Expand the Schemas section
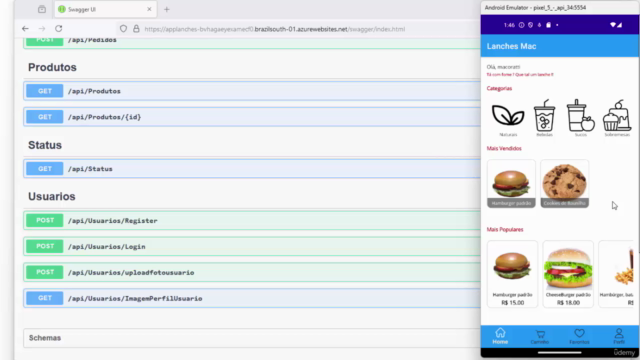Viewport: 640px width, 360px height. tap(252, 338)
